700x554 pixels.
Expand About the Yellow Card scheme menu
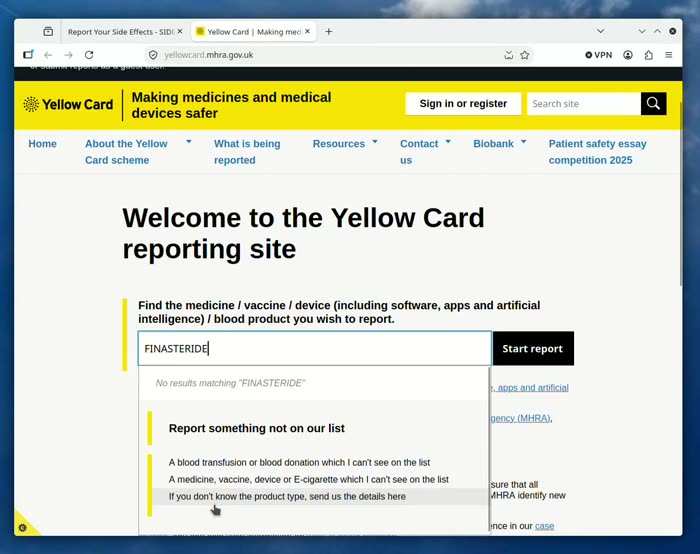point(189,142)
